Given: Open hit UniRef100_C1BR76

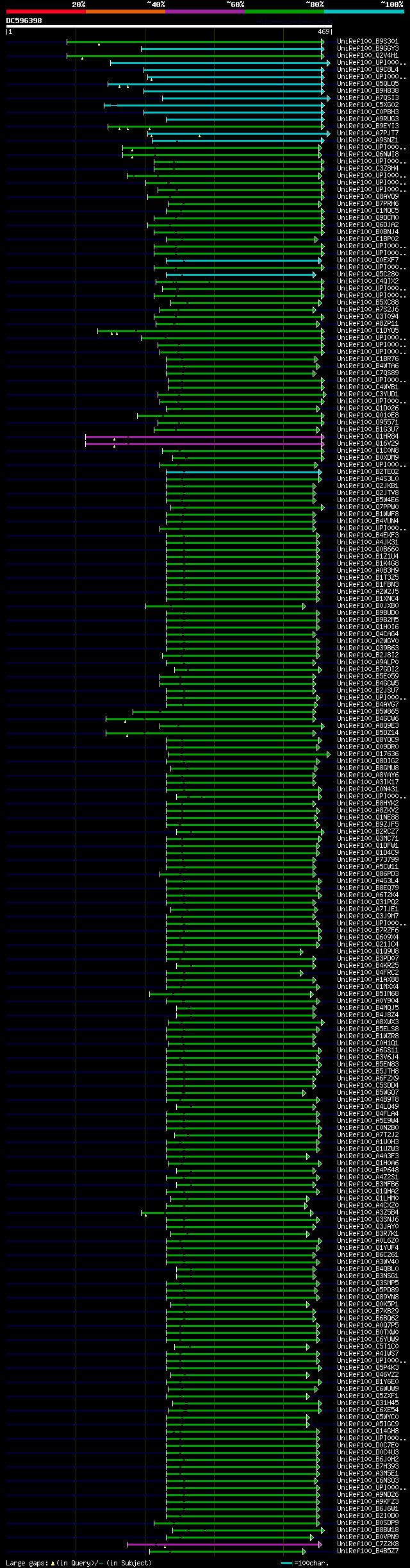Looking at the screenshot, I should (368, 359).
